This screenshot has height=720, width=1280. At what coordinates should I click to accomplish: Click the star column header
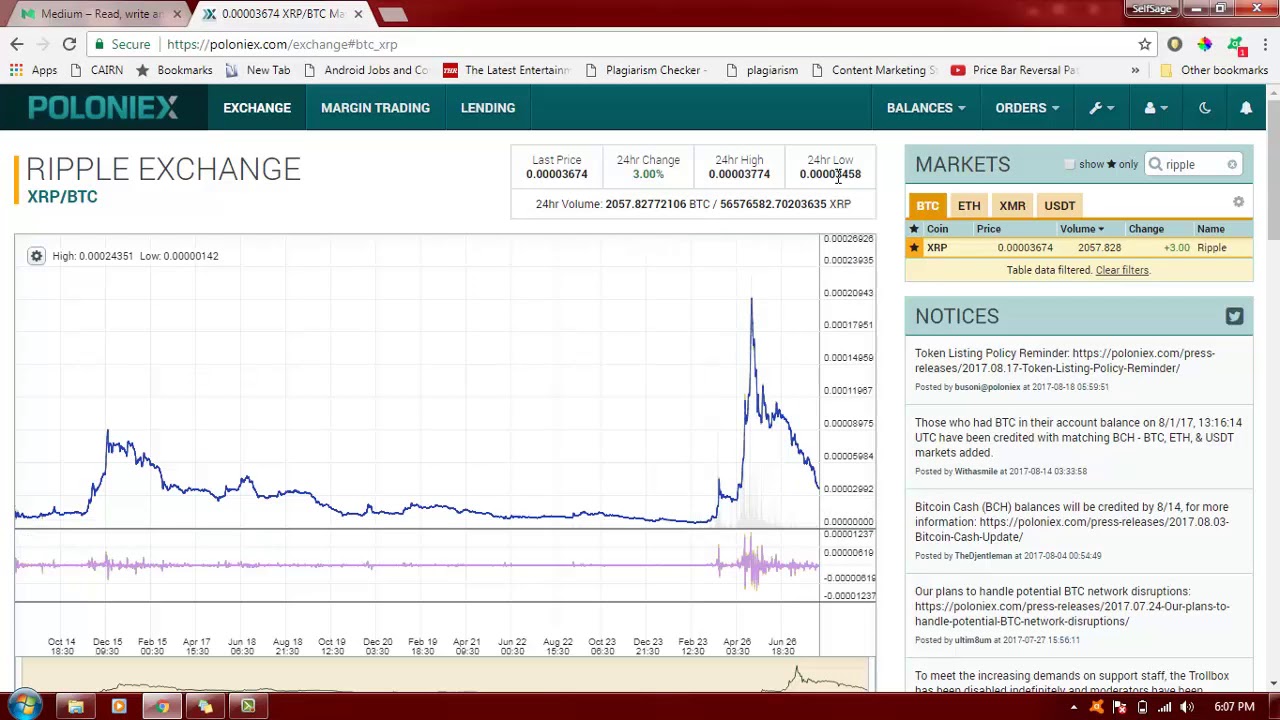pos(913,229)
